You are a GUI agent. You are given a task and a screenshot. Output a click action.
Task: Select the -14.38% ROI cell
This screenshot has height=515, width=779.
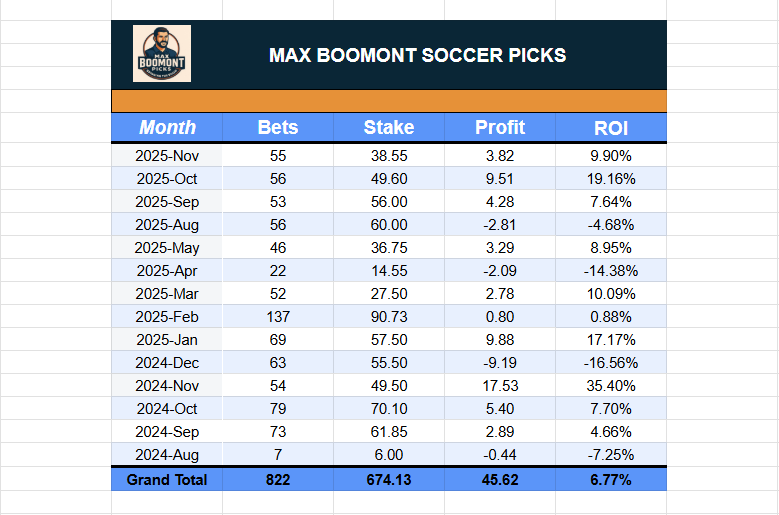(611, 270)
